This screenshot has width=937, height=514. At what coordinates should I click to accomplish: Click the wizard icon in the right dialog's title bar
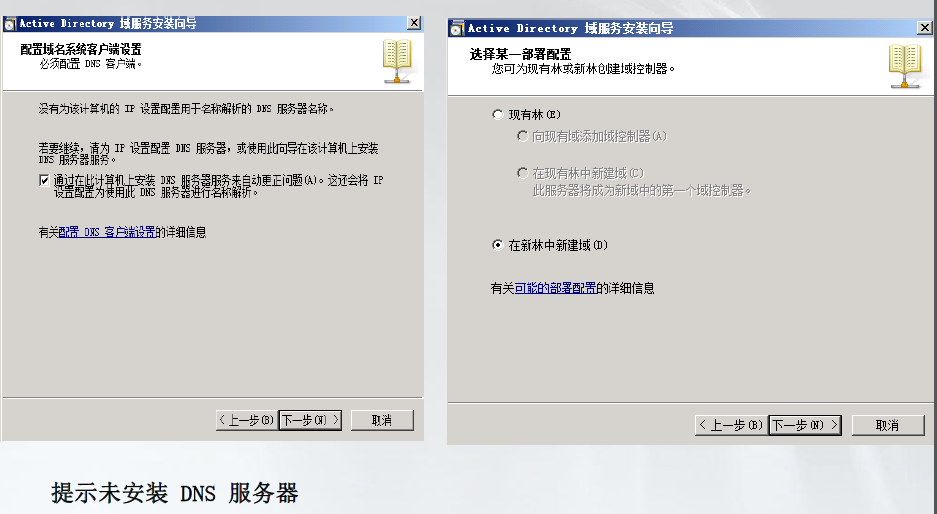[457, 28]
